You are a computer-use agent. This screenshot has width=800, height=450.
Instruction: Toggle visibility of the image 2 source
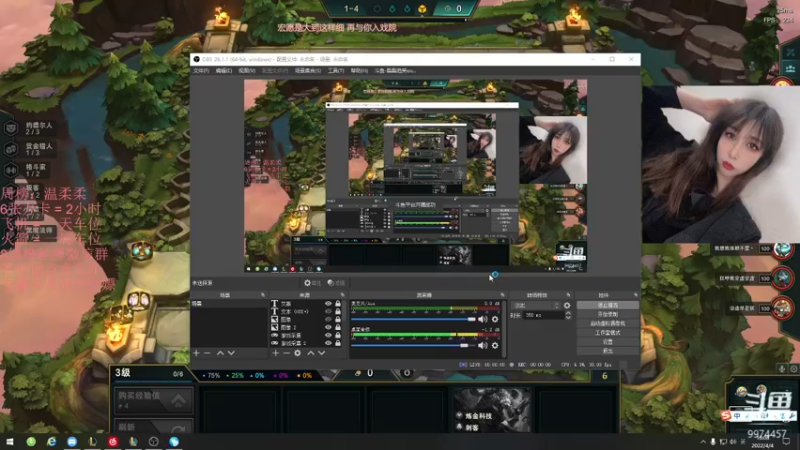coord(328,327)
